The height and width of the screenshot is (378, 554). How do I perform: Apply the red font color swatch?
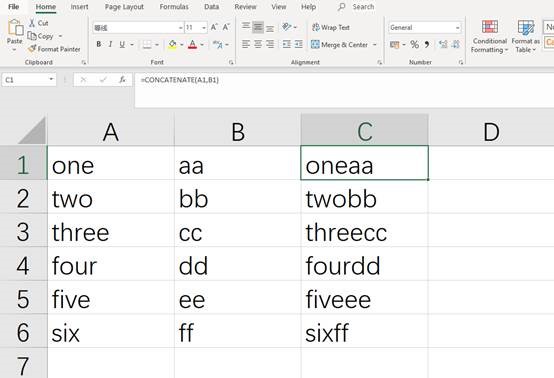click(x=193, y=45)
